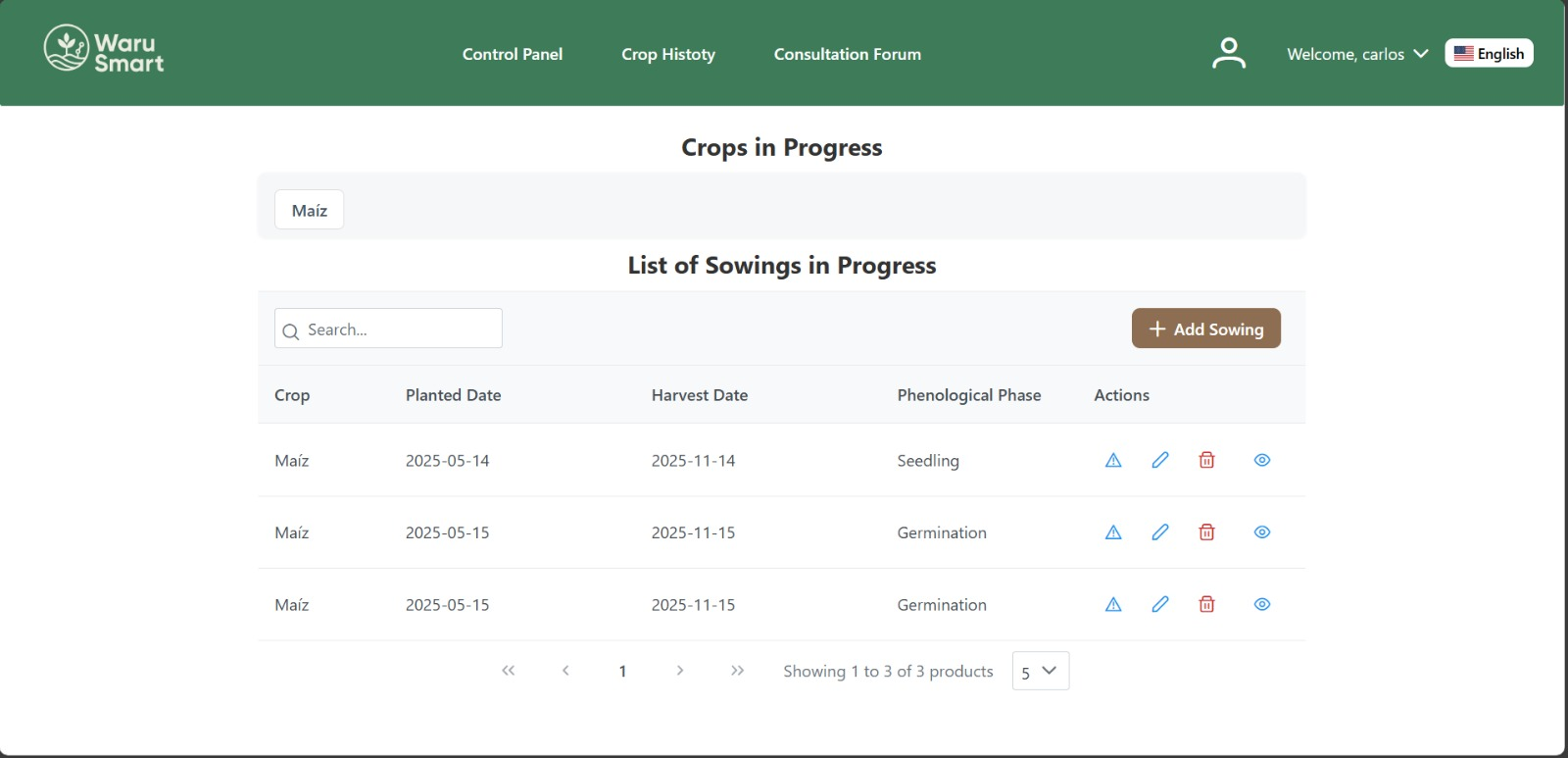
Task: Go to previous page arrow
Action: (565, 671)
